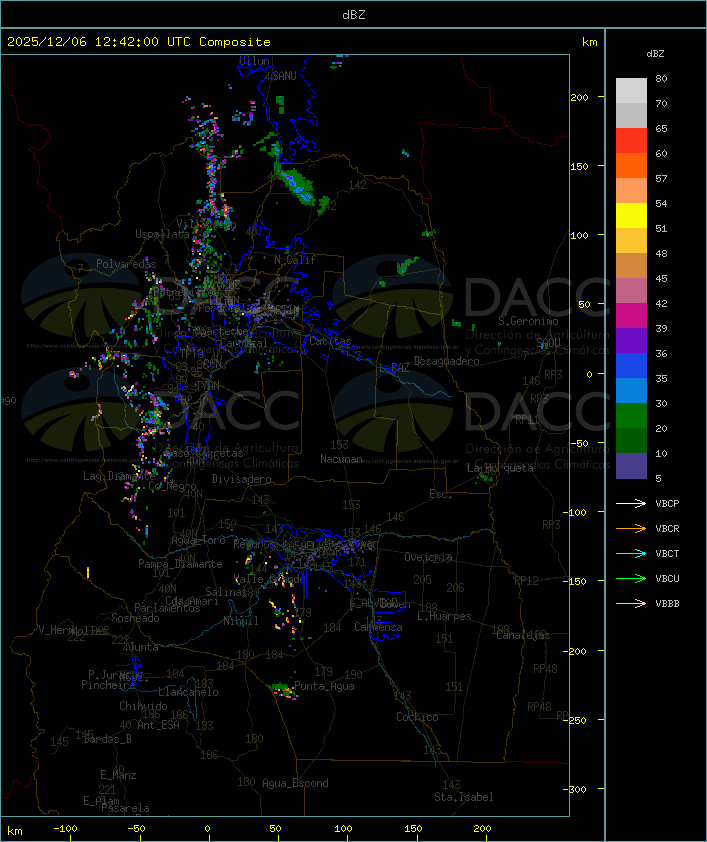
Task: Select the red 65 dBZ legend swatch
Action: (x=631, y=141)
